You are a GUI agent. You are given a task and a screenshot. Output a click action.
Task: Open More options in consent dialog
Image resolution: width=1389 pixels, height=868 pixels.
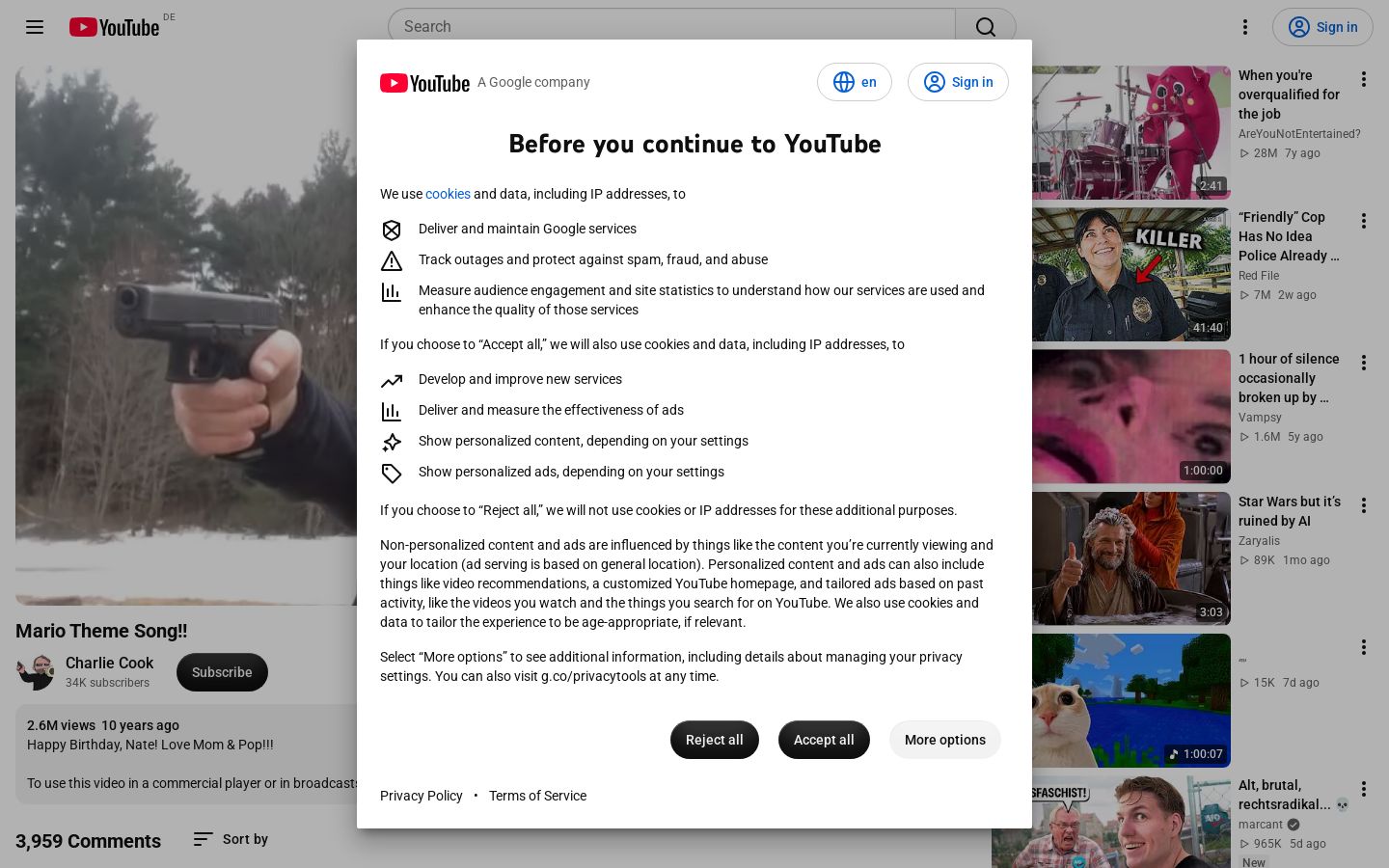pos(945,740)
